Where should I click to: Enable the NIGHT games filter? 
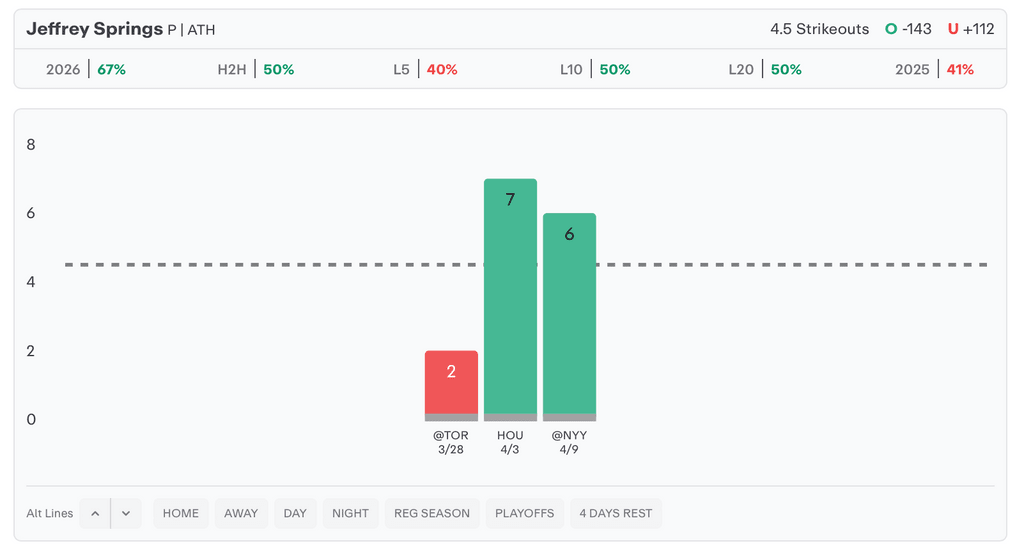(x=351, y=513)
